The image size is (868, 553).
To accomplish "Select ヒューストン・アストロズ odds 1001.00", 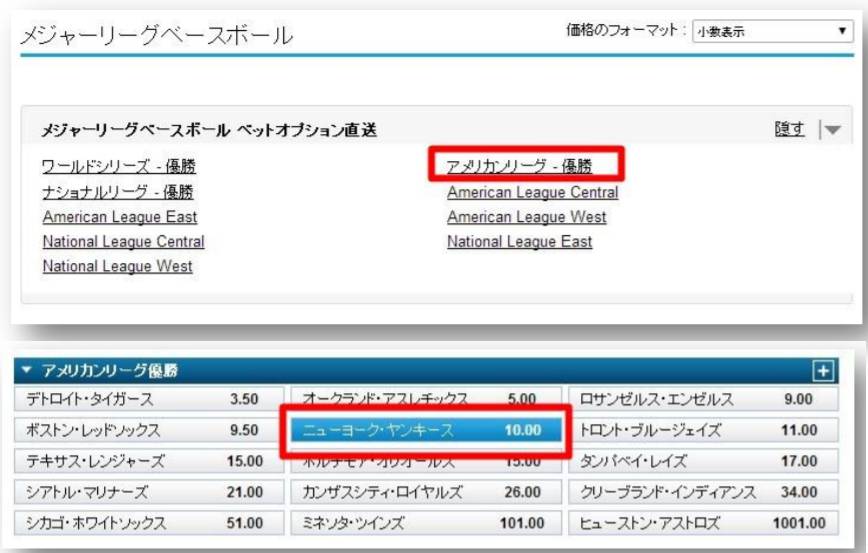I will pos(703,523).
